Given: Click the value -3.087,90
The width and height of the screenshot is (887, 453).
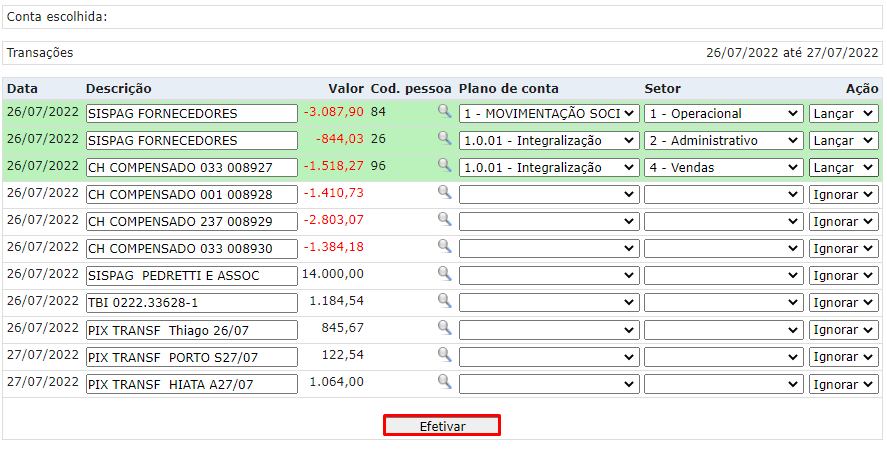Looking at the screenshot, I should [333, 112].
